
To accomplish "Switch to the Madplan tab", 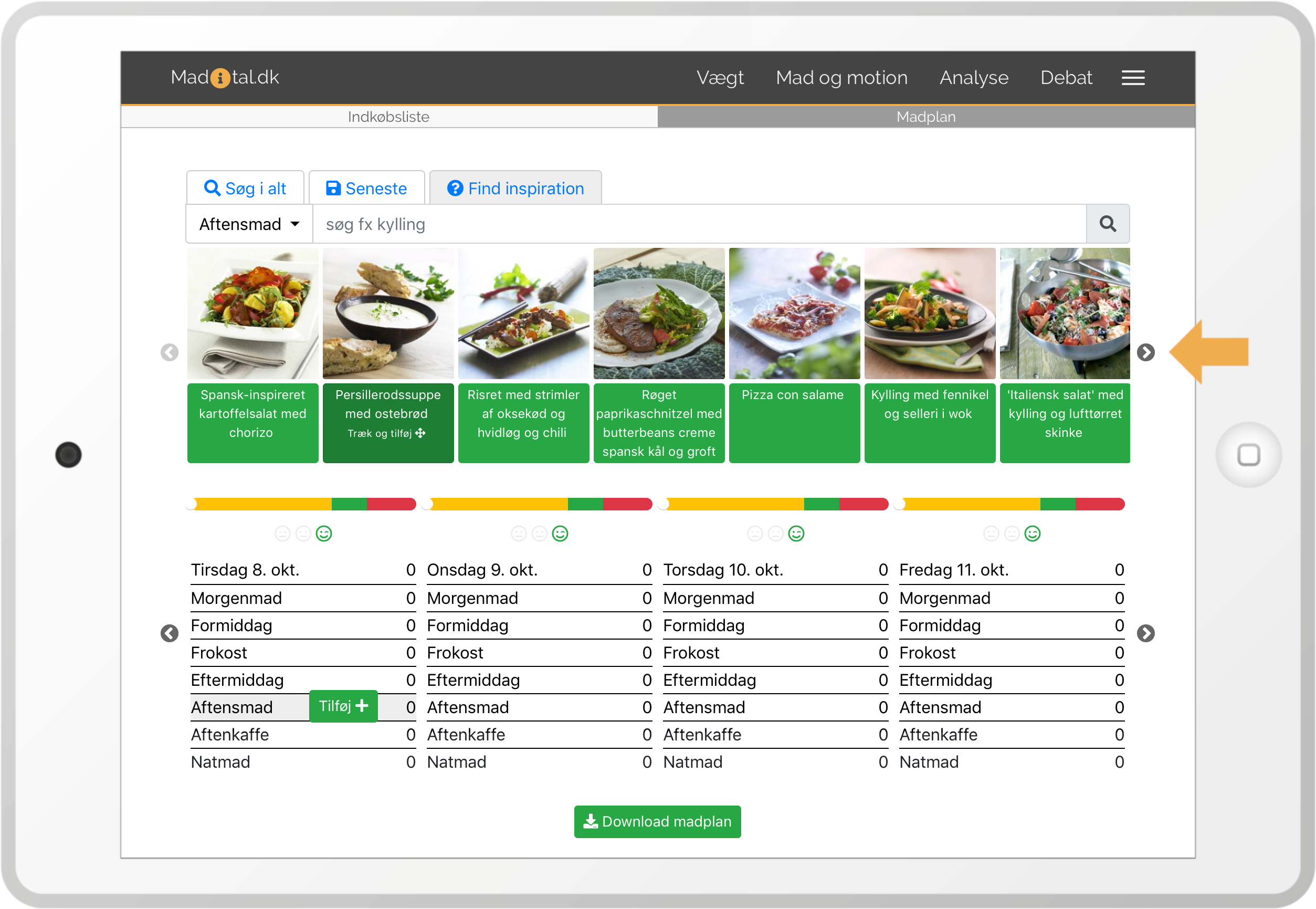I will click(x=926, y=117).
